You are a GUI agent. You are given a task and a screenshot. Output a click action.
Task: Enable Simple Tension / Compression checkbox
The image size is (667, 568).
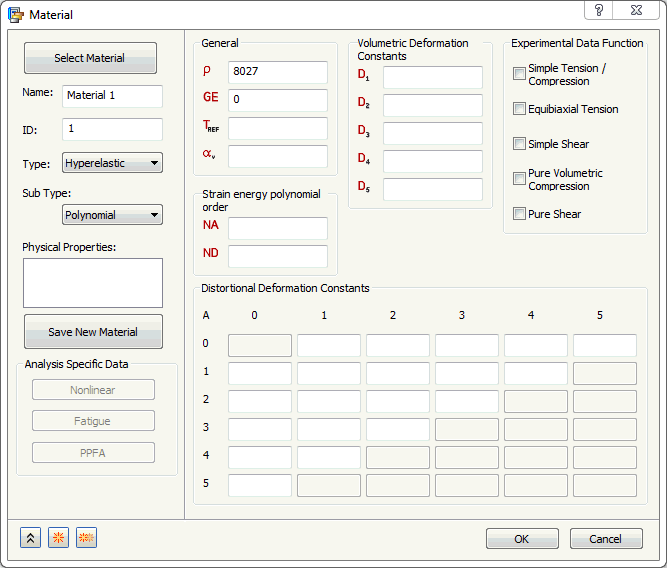click(519, 74)
